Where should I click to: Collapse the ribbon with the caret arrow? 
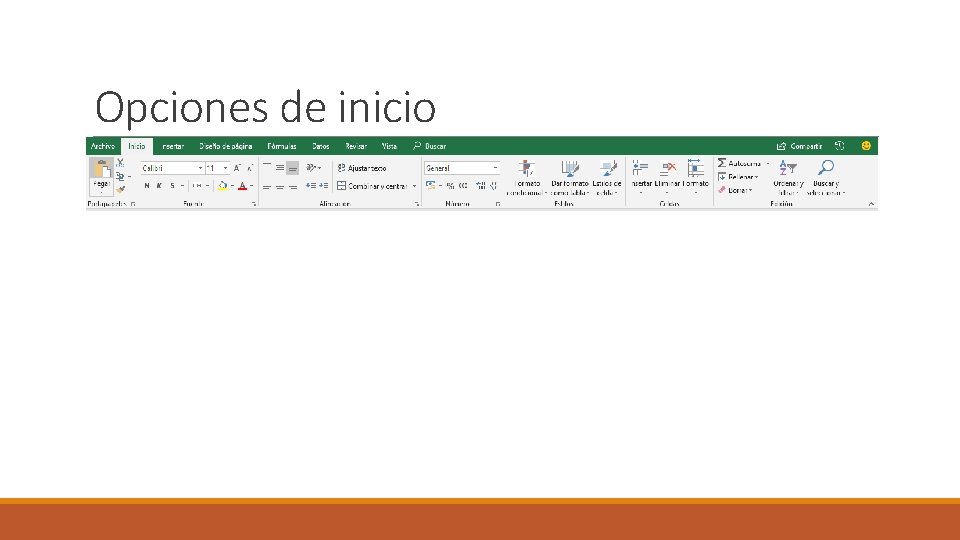click(871, 204)
